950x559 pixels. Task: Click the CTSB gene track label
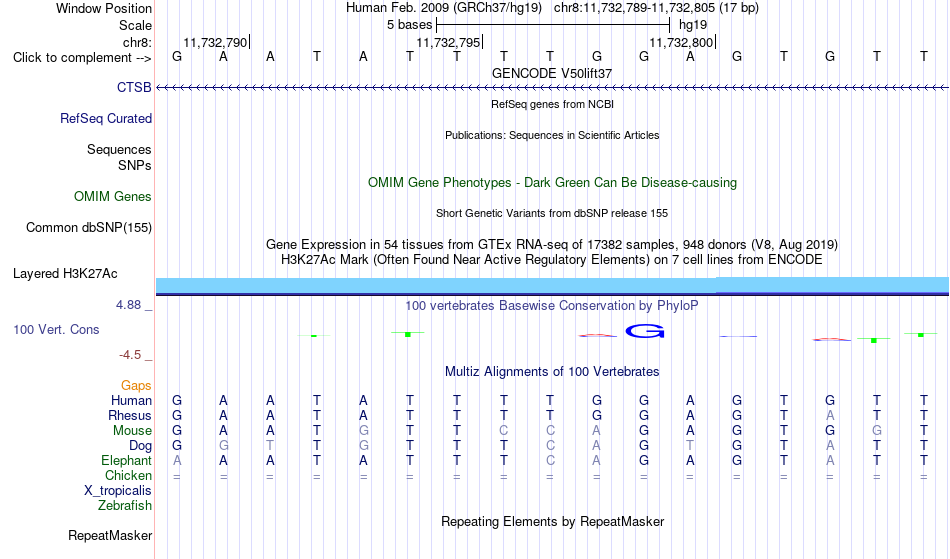(134, 87)
